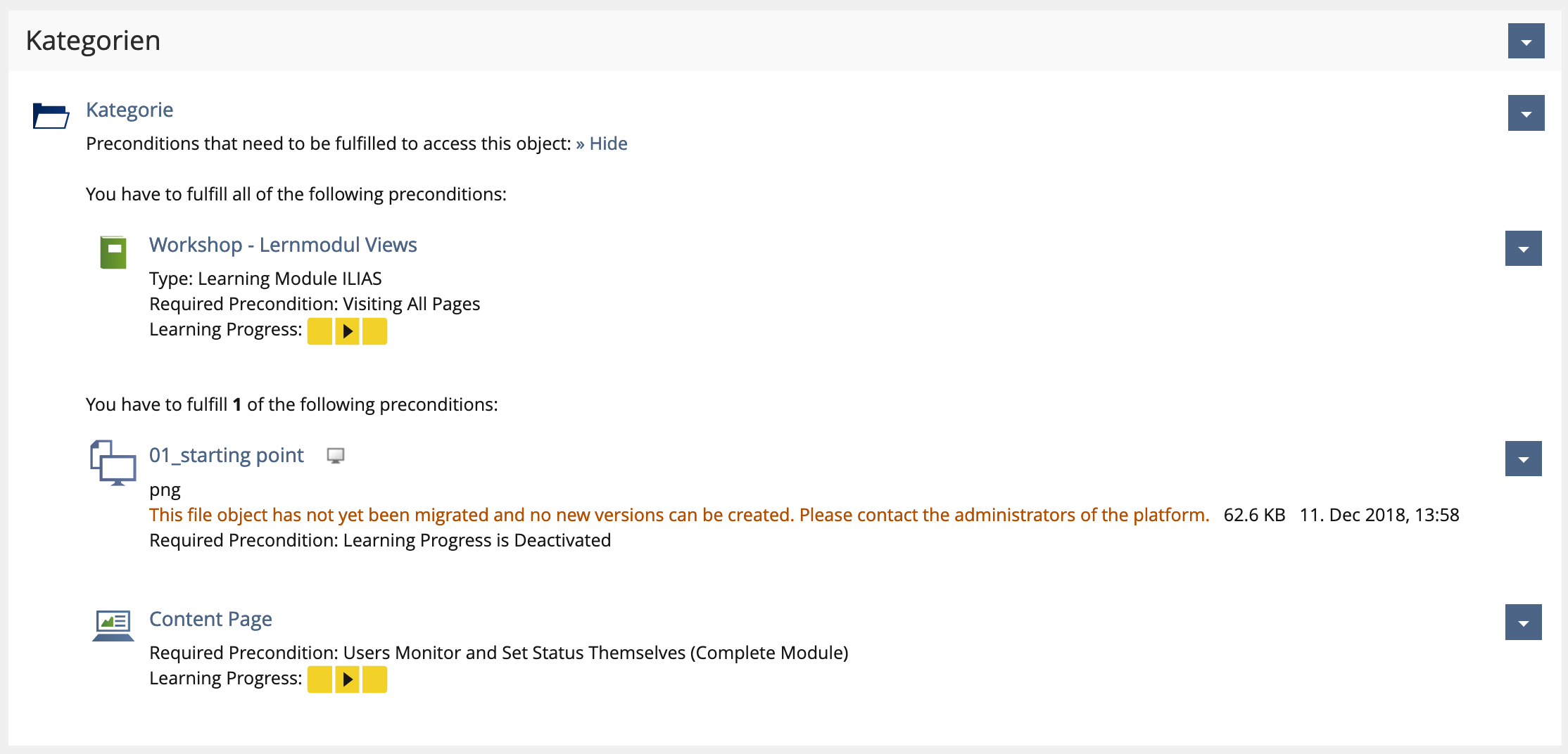This screenshot has width=1568, height=754.
Task: Click the Workshop learning progress status icon
Action: point(347,331)
